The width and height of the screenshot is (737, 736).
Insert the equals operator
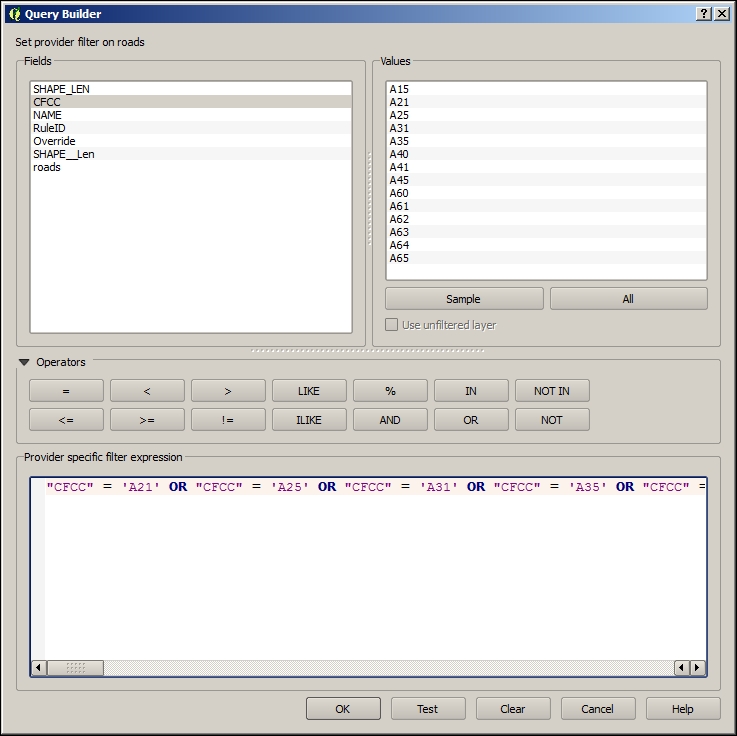click(66, 391)
